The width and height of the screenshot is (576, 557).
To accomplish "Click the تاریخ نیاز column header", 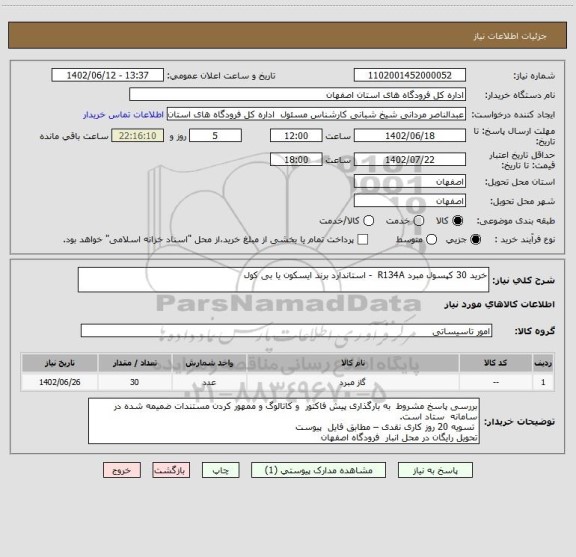I will (60, 363).
